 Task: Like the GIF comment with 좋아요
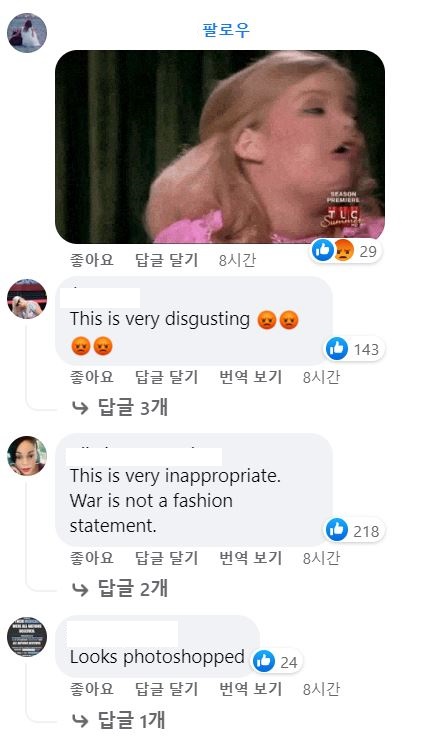[92, 260]
